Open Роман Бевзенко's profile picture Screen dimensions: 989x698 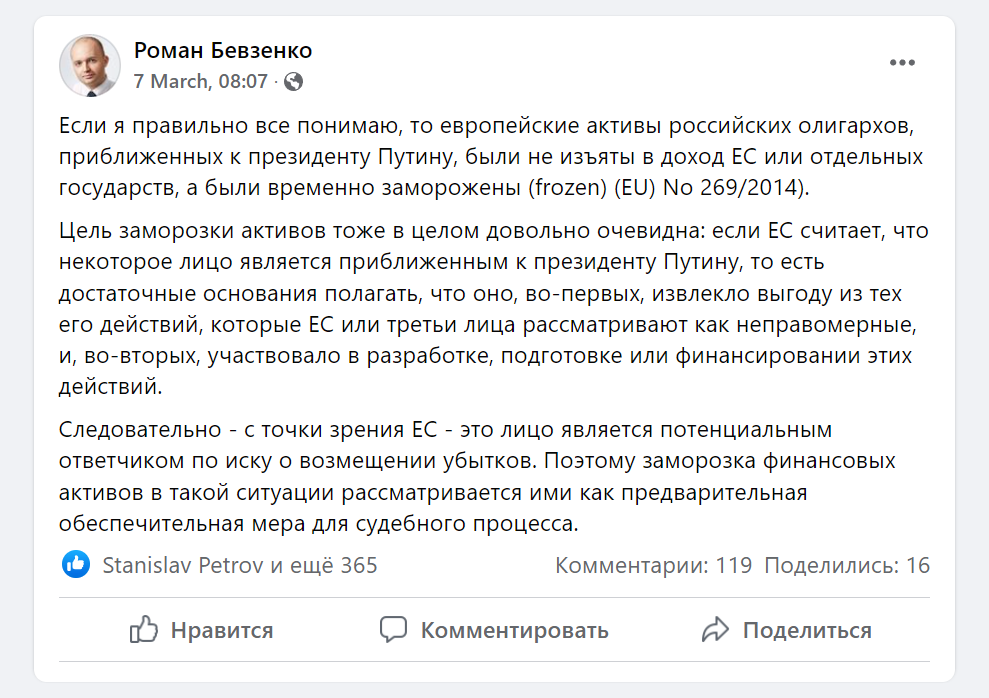tap(90, 66)
